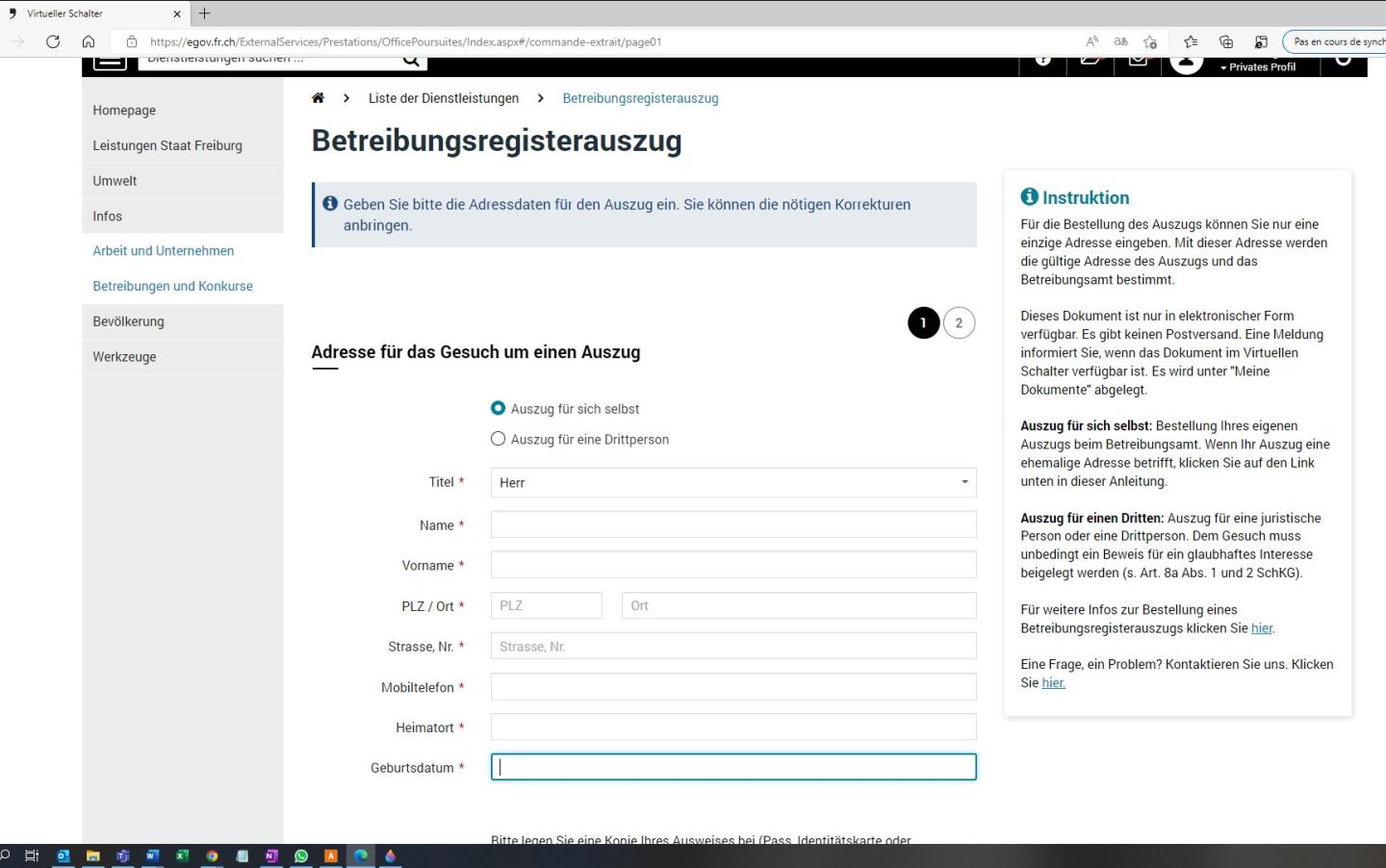
Task: Open Excel from the taskbar
Action: 182,855
